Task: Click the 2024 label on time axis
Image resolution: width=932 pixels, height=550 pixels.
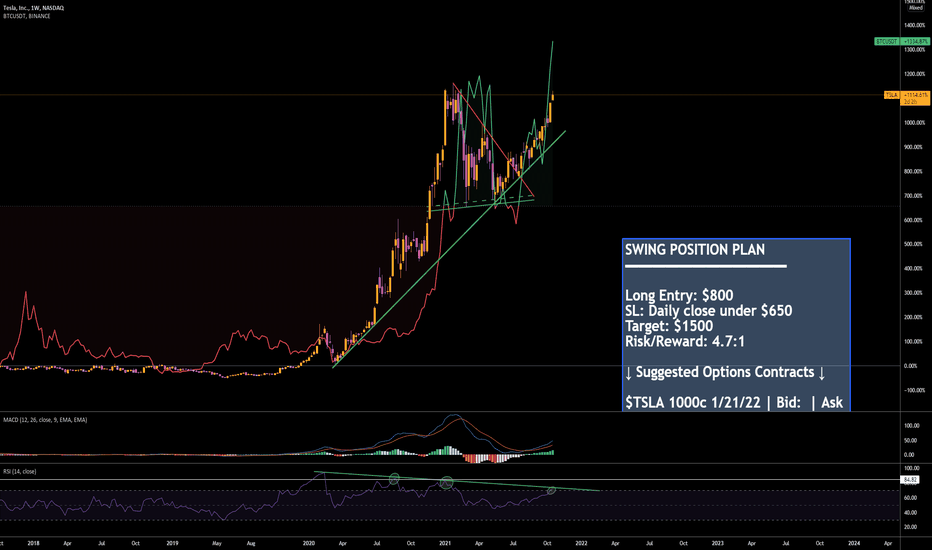Action: click(x=854, y=543)
